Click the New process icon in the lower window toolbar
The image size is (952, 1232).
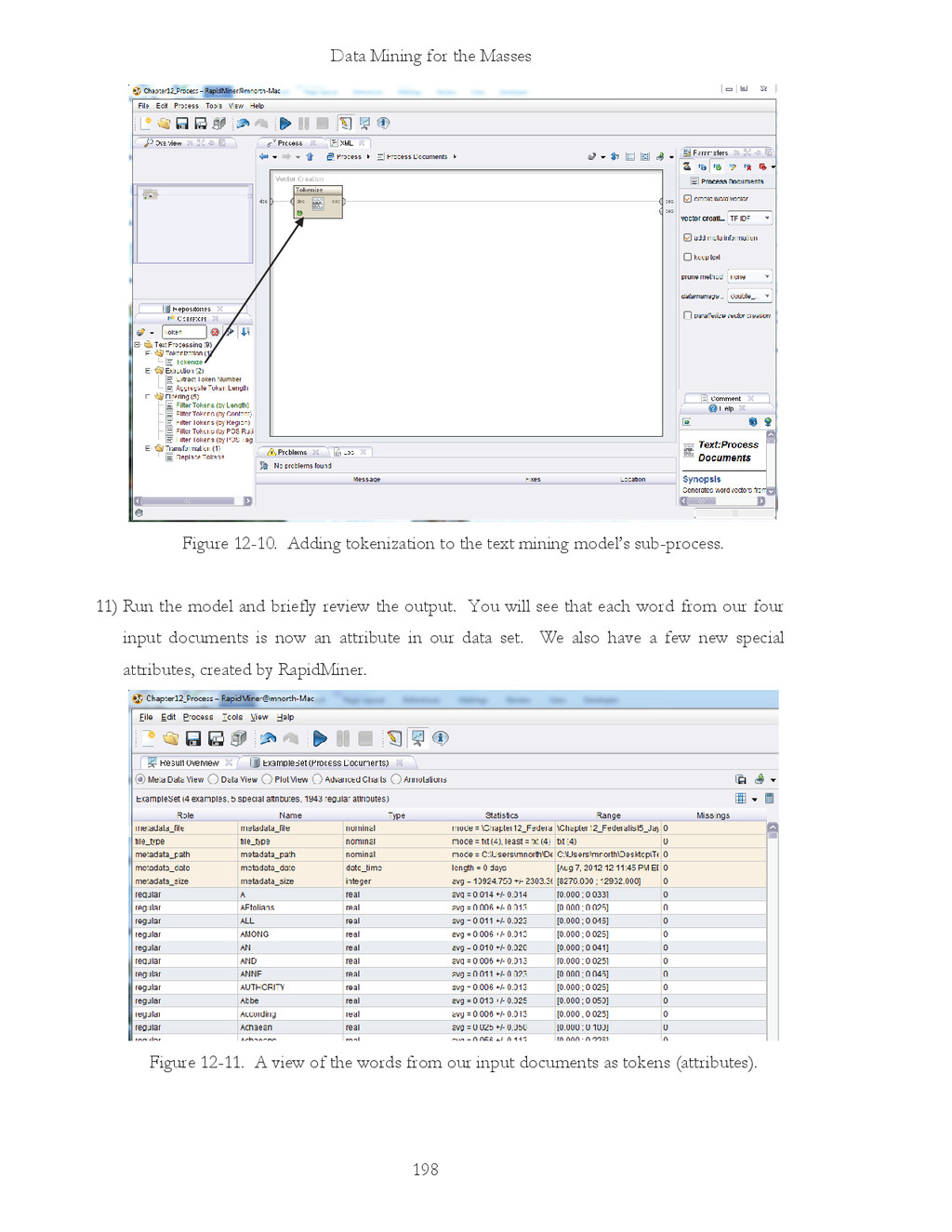pos(149,738)
